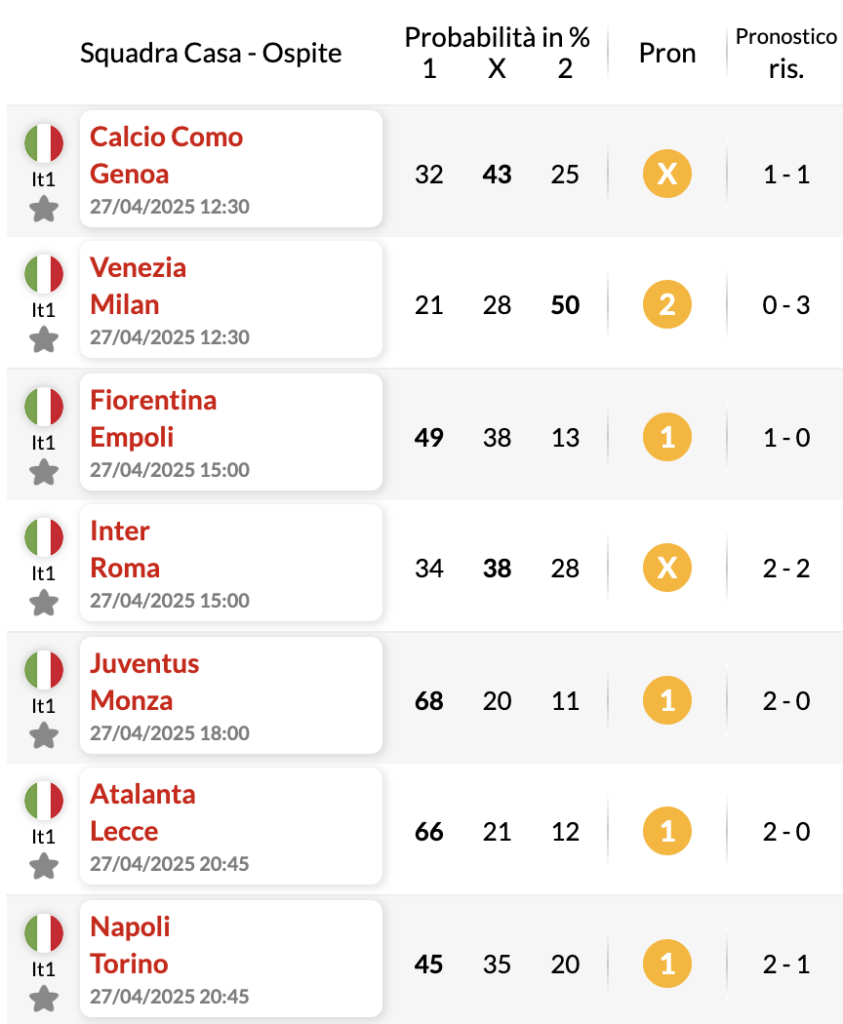The height and width of the screenshot is (1024, 843).
Task: Open the Milan team link
Action: click(125, 305)
